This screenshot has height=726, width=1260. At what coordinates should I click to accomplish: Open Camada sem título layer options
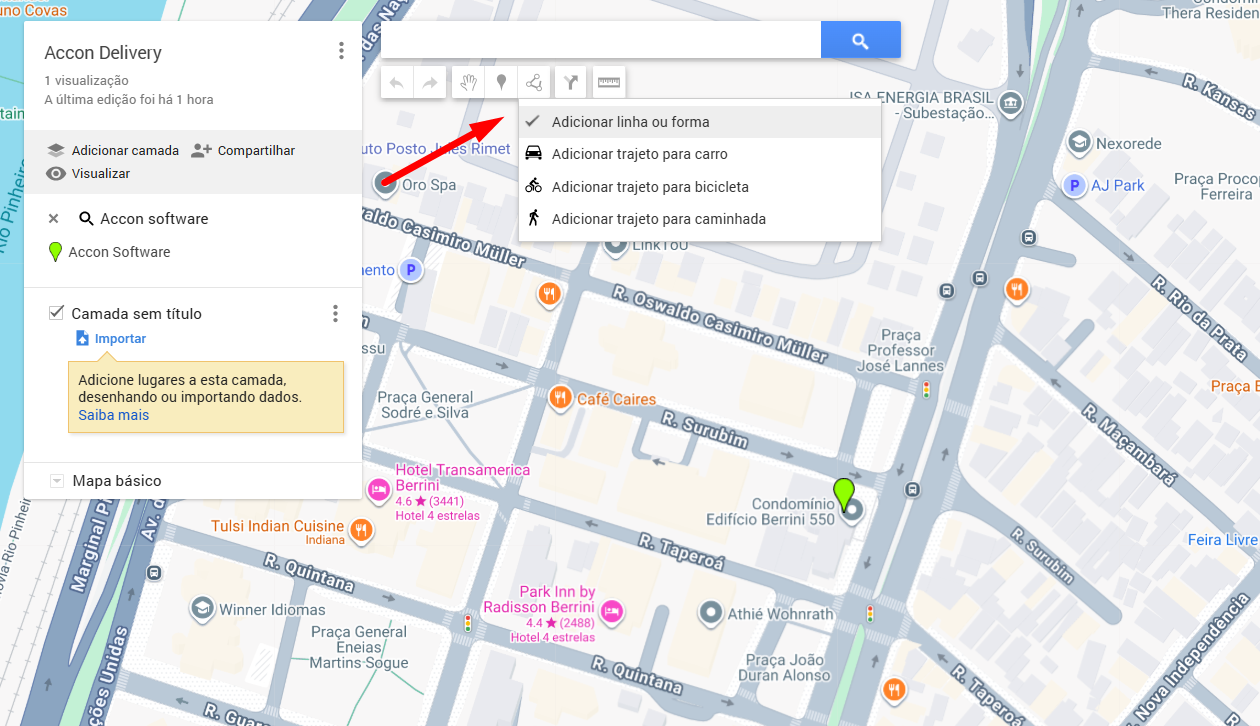(335, 314)
